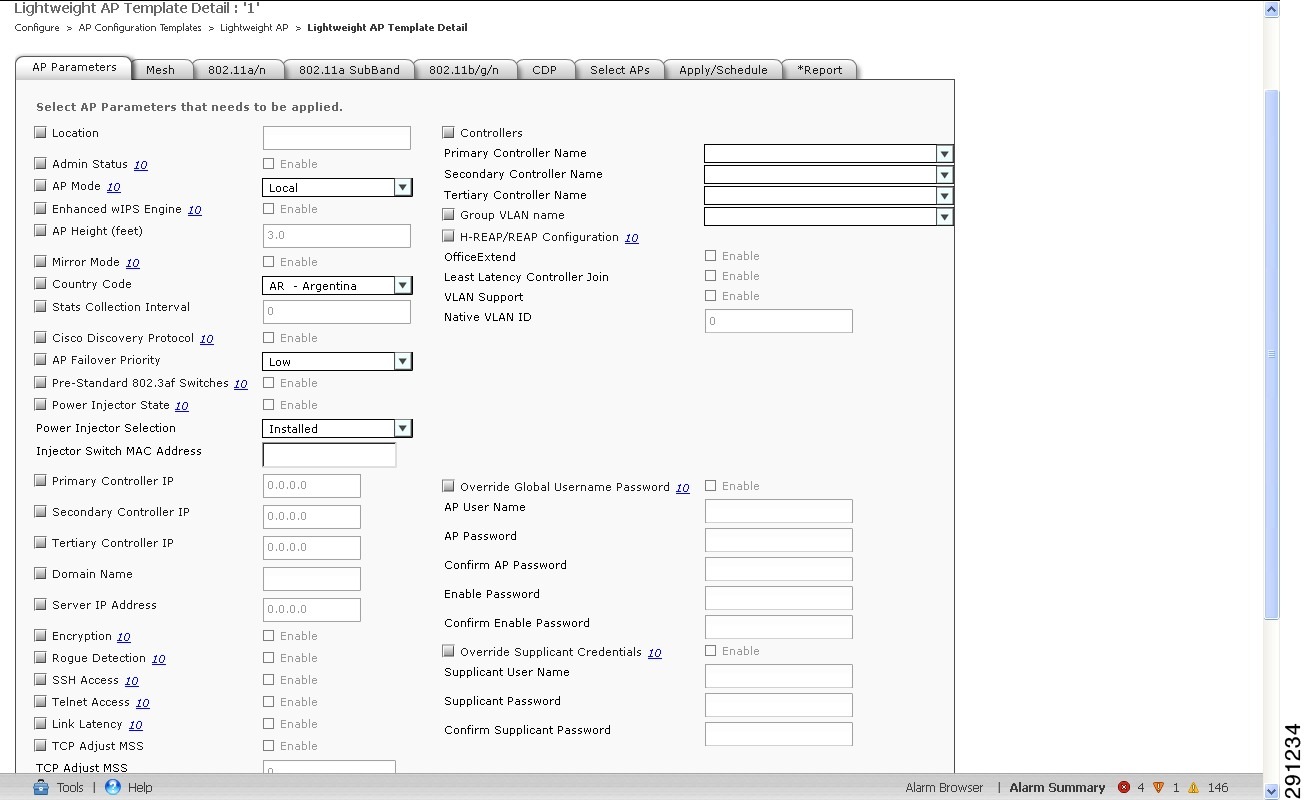
Task: Switch to the CDP tab
Action: (x=546, y=69)
